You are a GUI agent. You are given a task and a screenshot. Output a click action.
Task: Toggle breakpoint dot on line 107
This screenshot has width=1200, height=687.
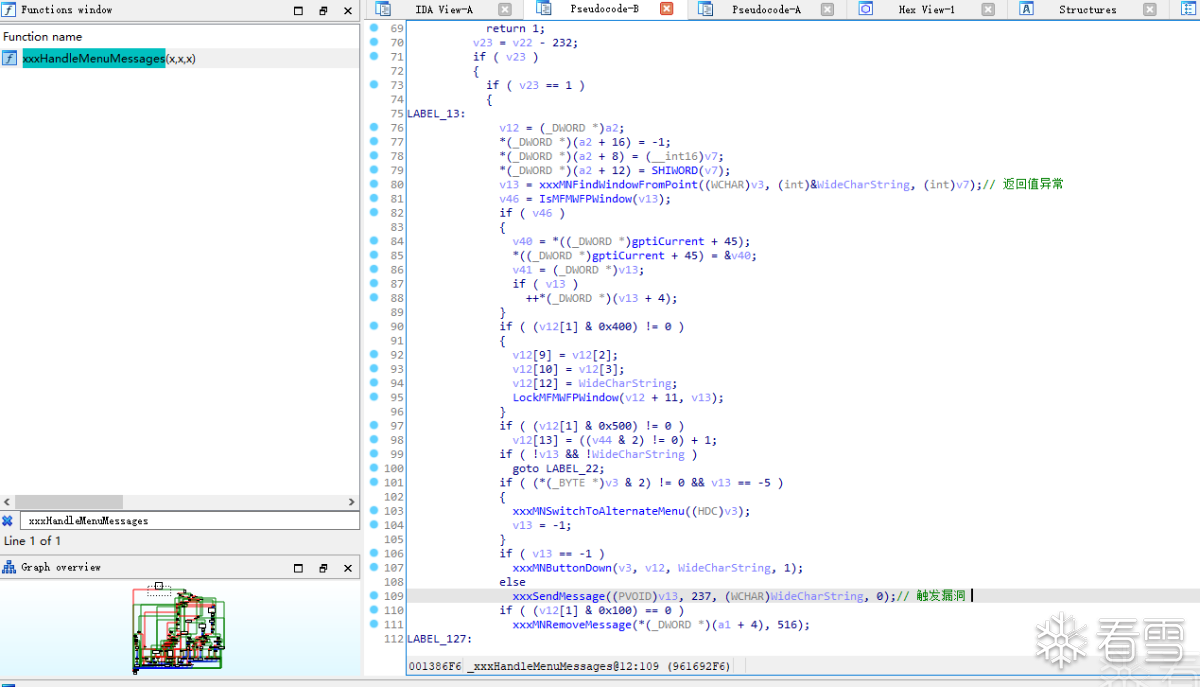(x=373, y=567)
